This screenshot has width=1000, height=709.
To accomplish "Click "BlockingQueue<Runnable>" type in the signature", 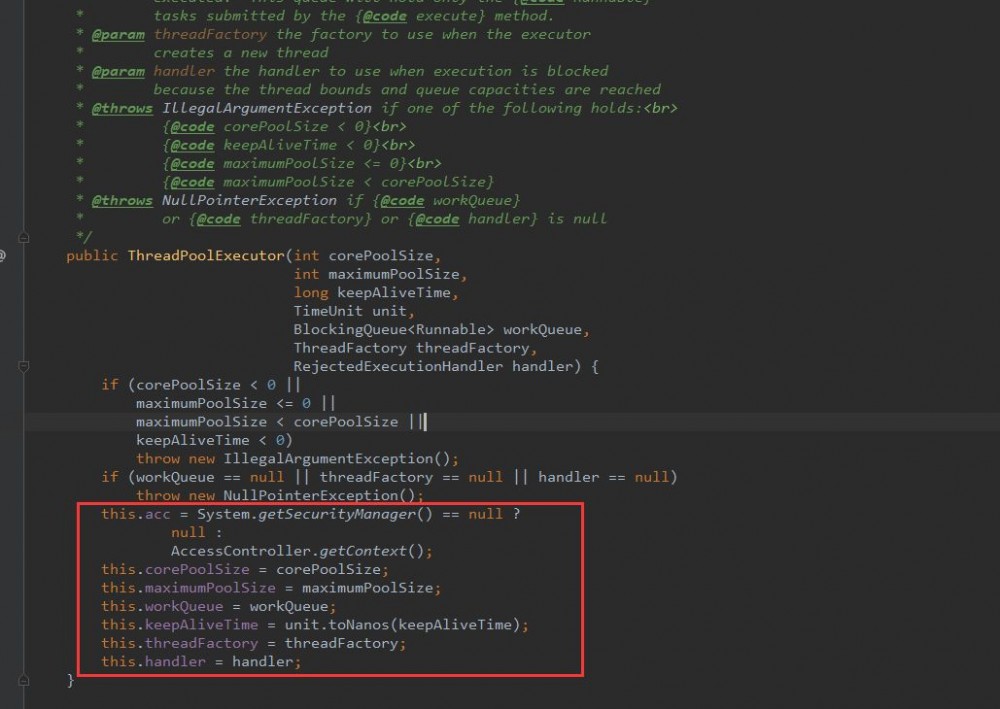I will (393, 330).
